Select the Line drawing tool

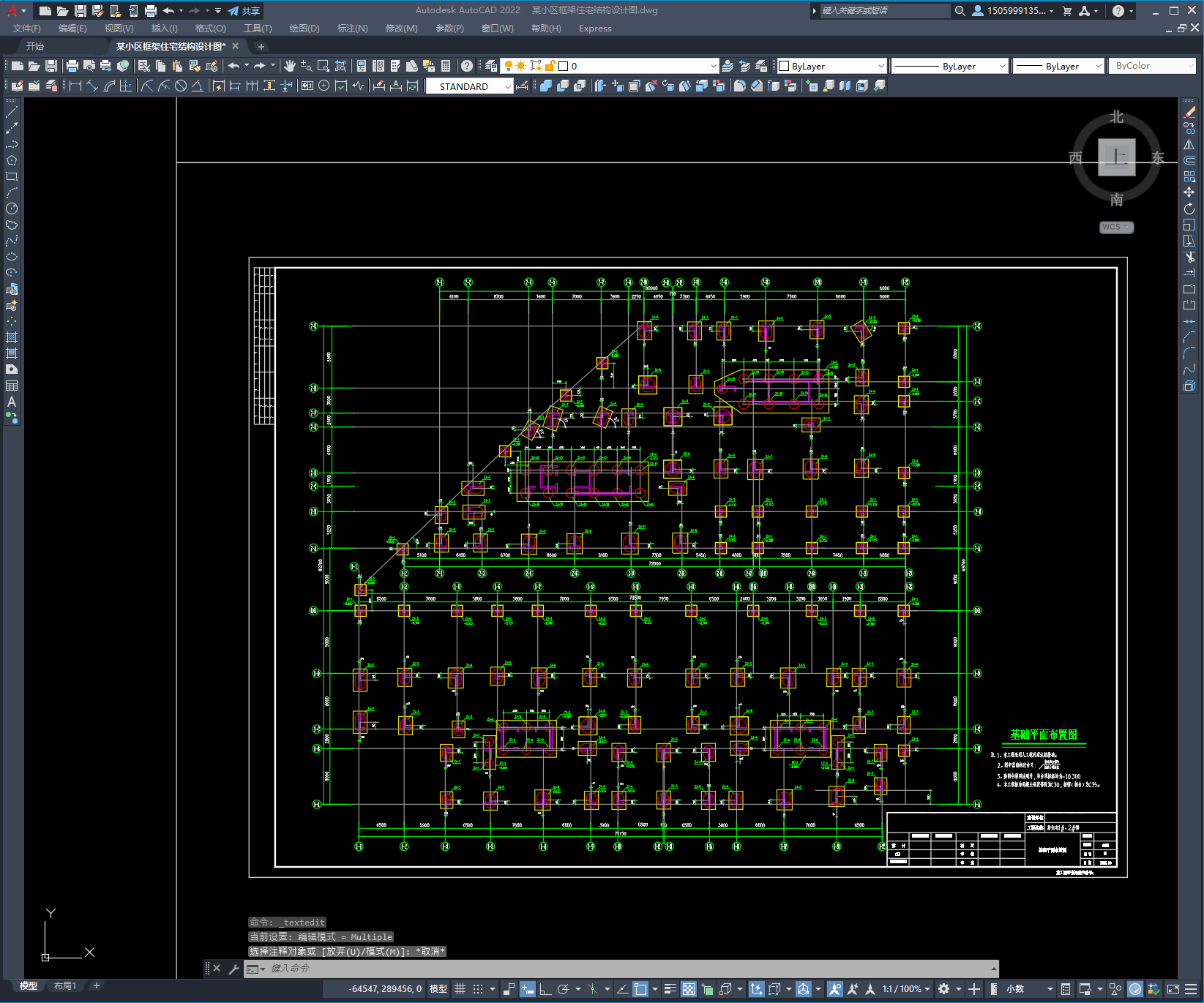pos(12,113)
